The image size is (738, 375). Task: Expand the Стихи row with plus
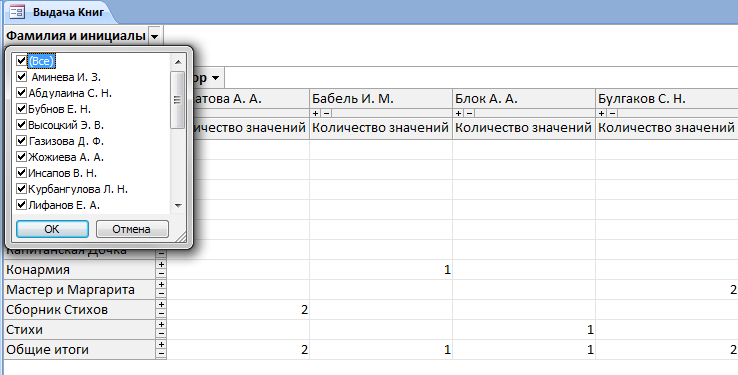[161, 325]
